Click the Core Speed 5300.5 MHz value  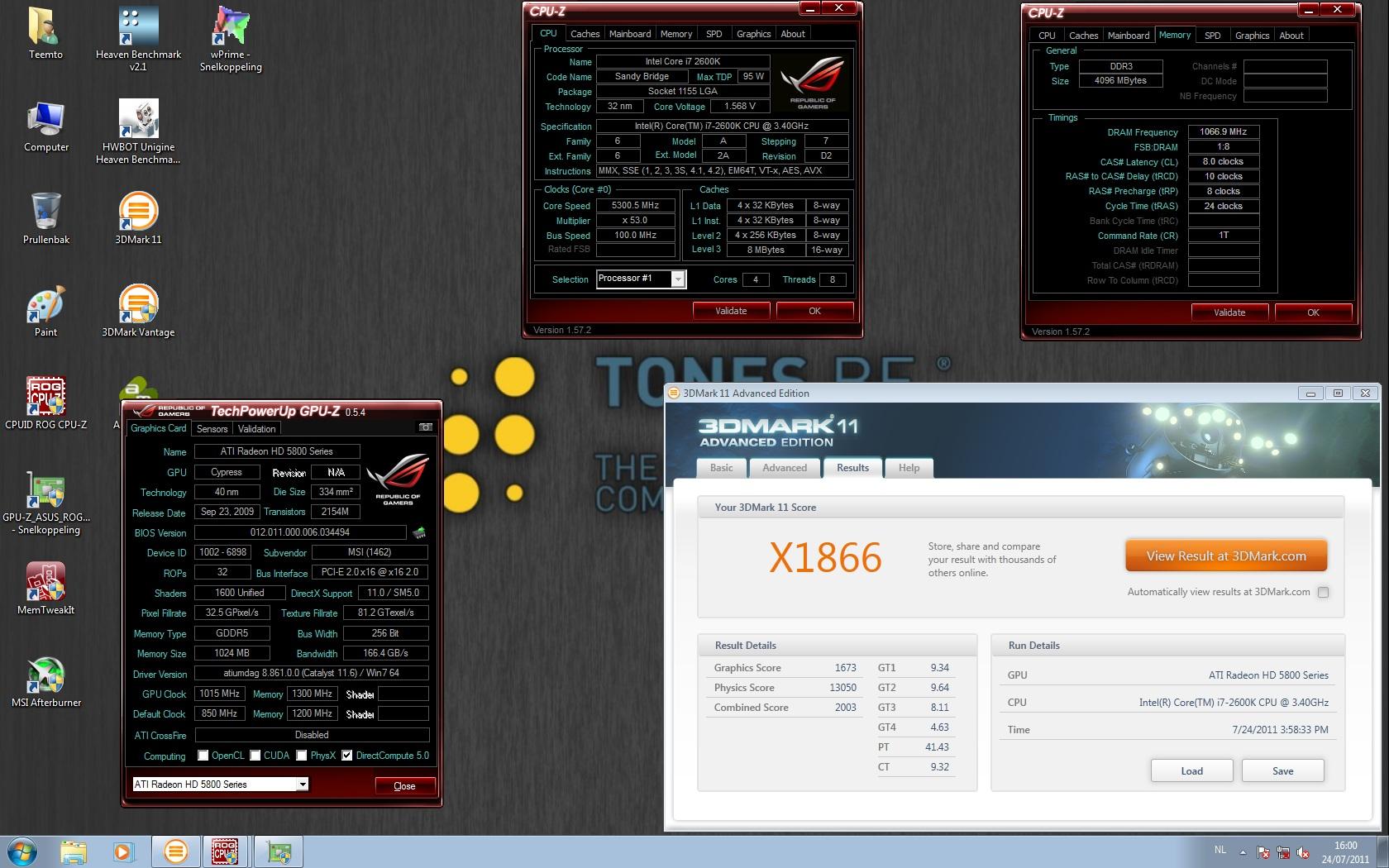click(636, 205)
